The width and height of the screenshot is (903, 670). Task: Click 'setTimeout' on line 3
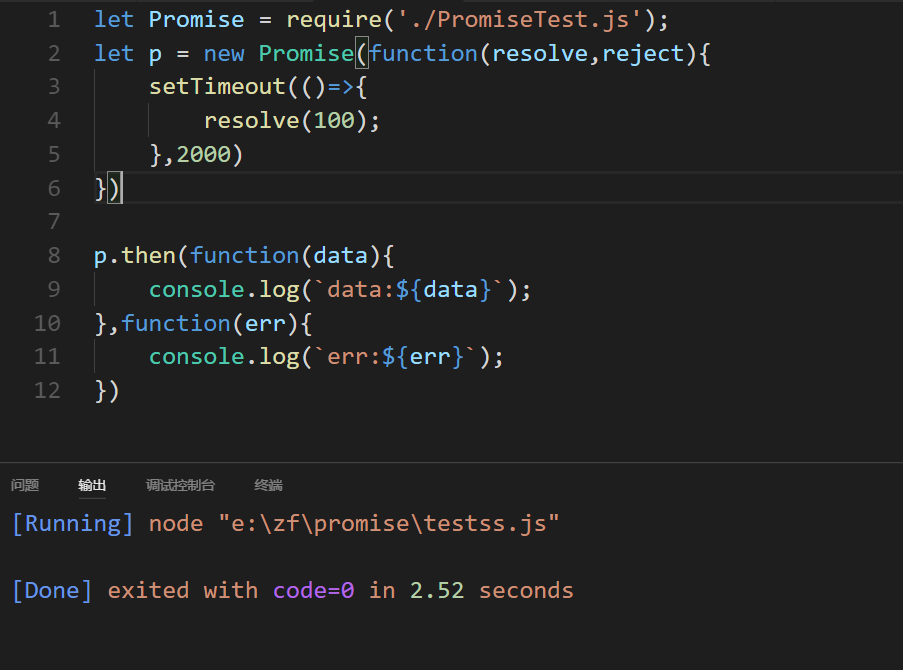point(217,87)
